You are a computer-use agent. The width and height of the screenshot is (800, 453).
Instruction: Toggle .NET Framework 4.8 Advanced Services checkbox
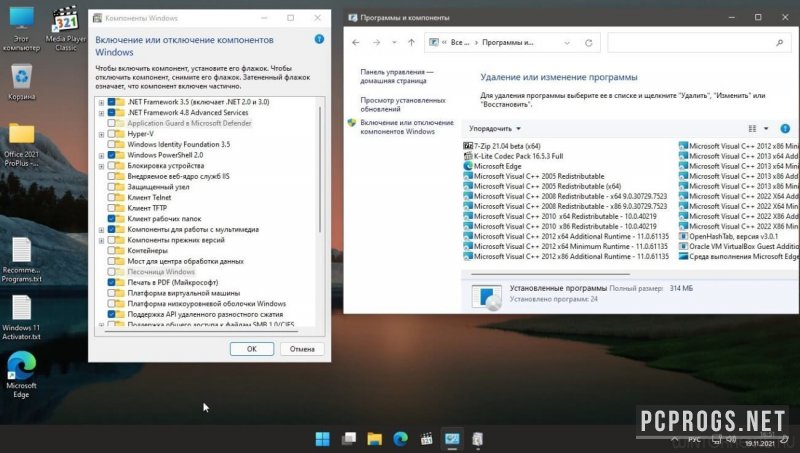[x=111, y=113]
